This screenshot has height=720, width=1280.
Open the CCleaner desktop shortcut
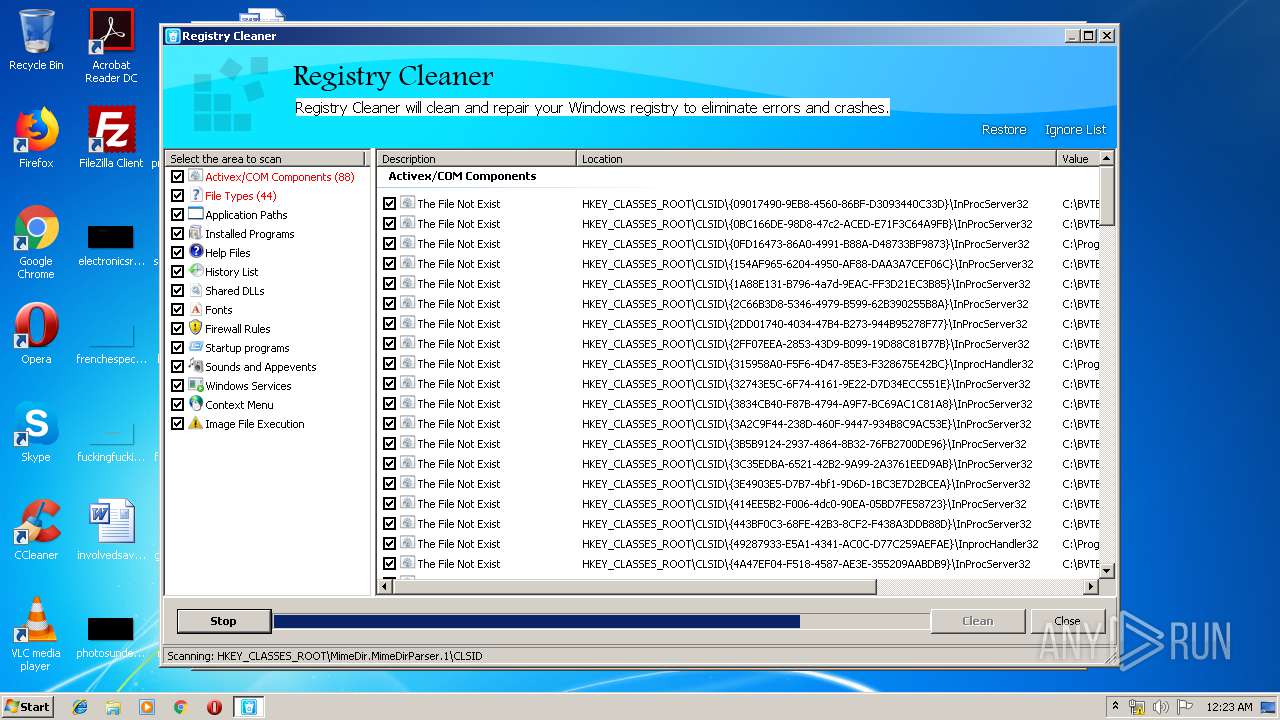coord(36,530)
